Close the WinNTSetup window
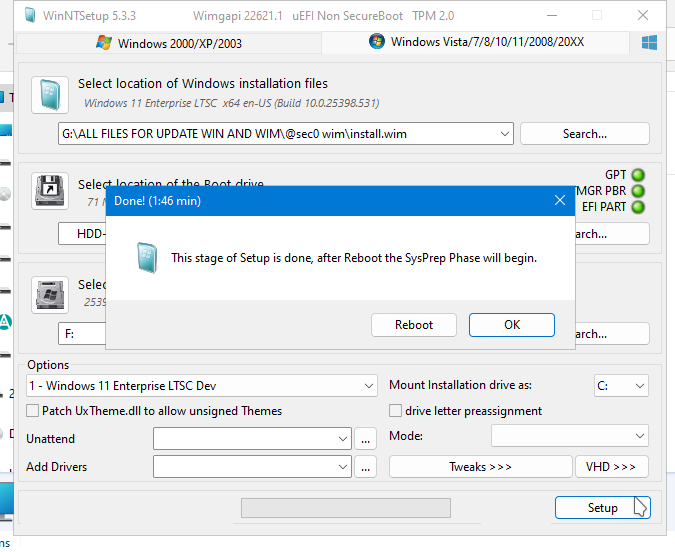 [643, 16]
